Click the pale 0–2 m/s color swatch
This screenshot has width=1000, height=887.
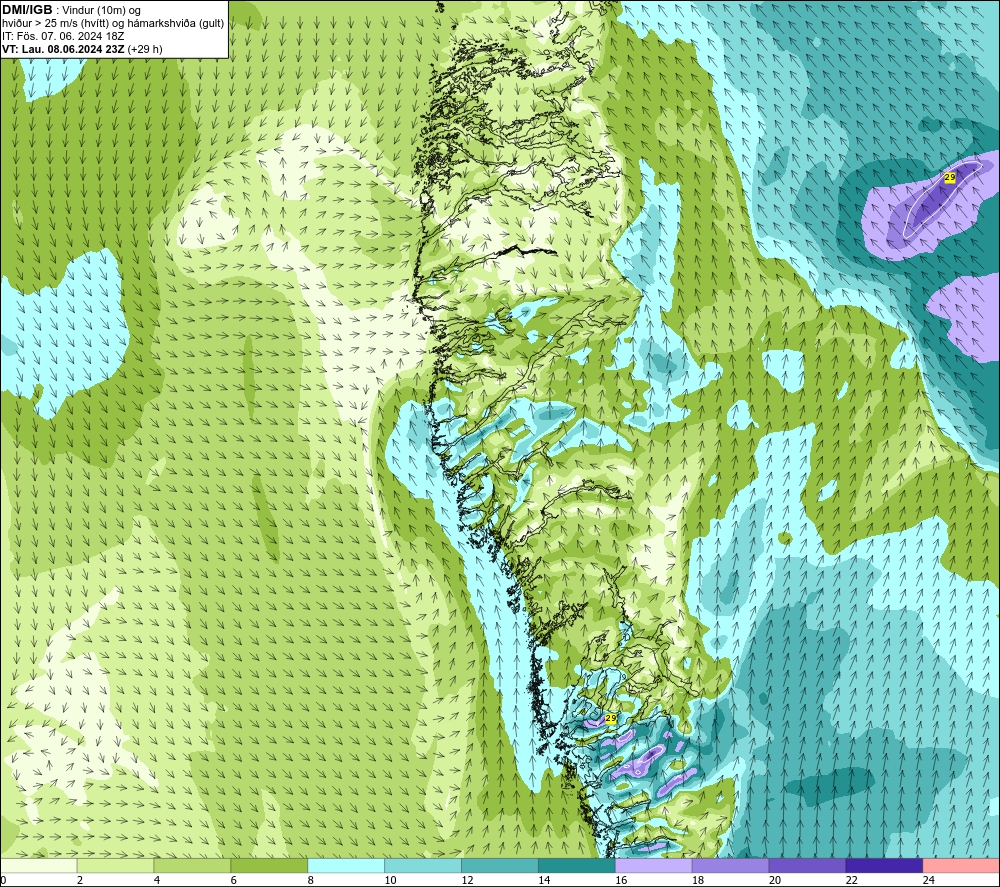pyautogui.click(x=39, y=866)
